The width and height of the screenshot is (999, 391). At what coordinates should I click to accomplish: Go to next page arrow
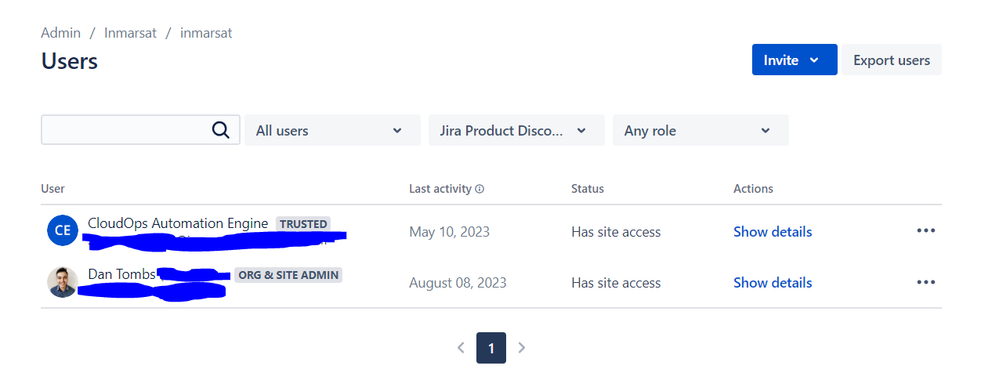(x=521, y=348)
